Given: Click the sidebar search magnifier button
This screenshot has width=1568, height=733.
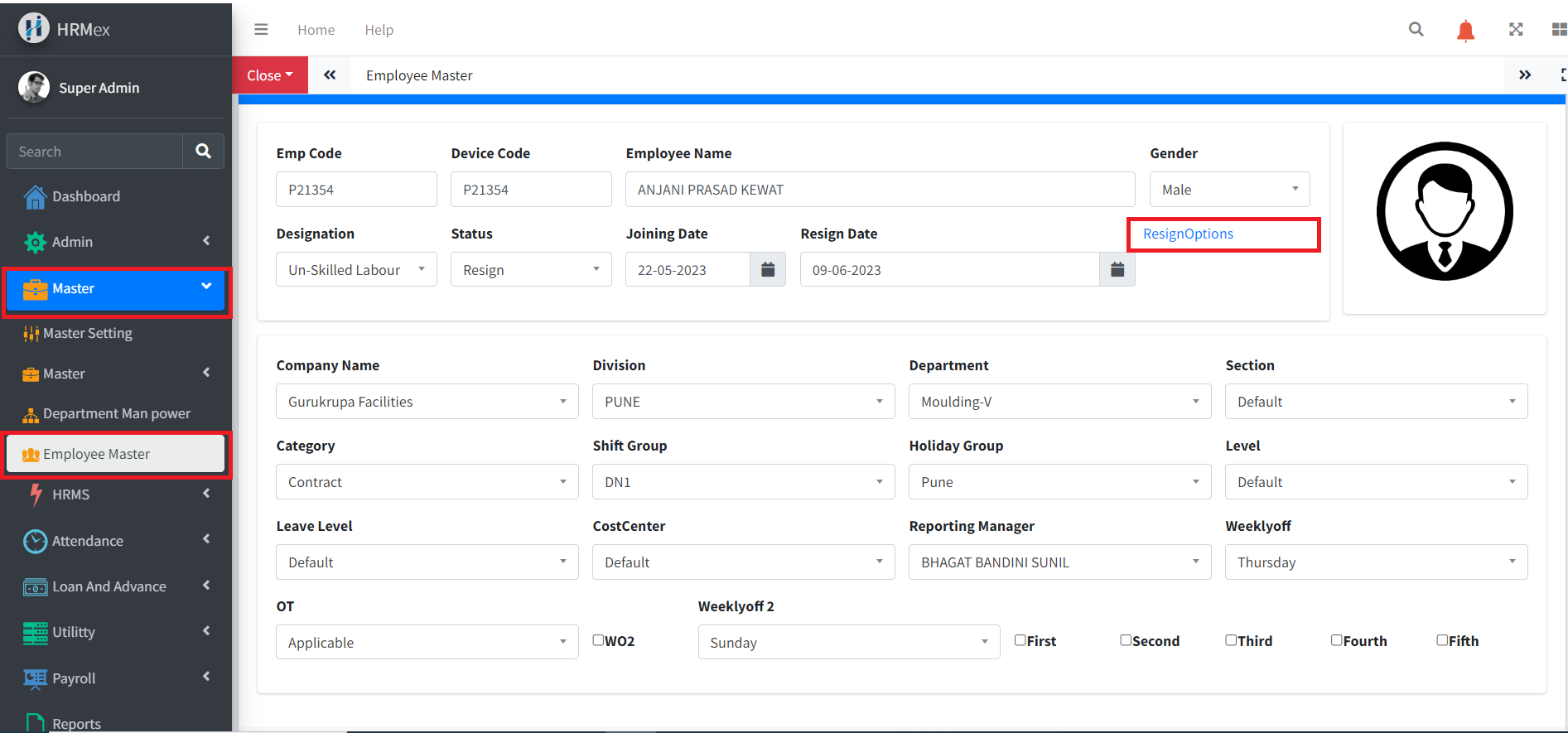Looking at the screenshot, I should point(203,152).
